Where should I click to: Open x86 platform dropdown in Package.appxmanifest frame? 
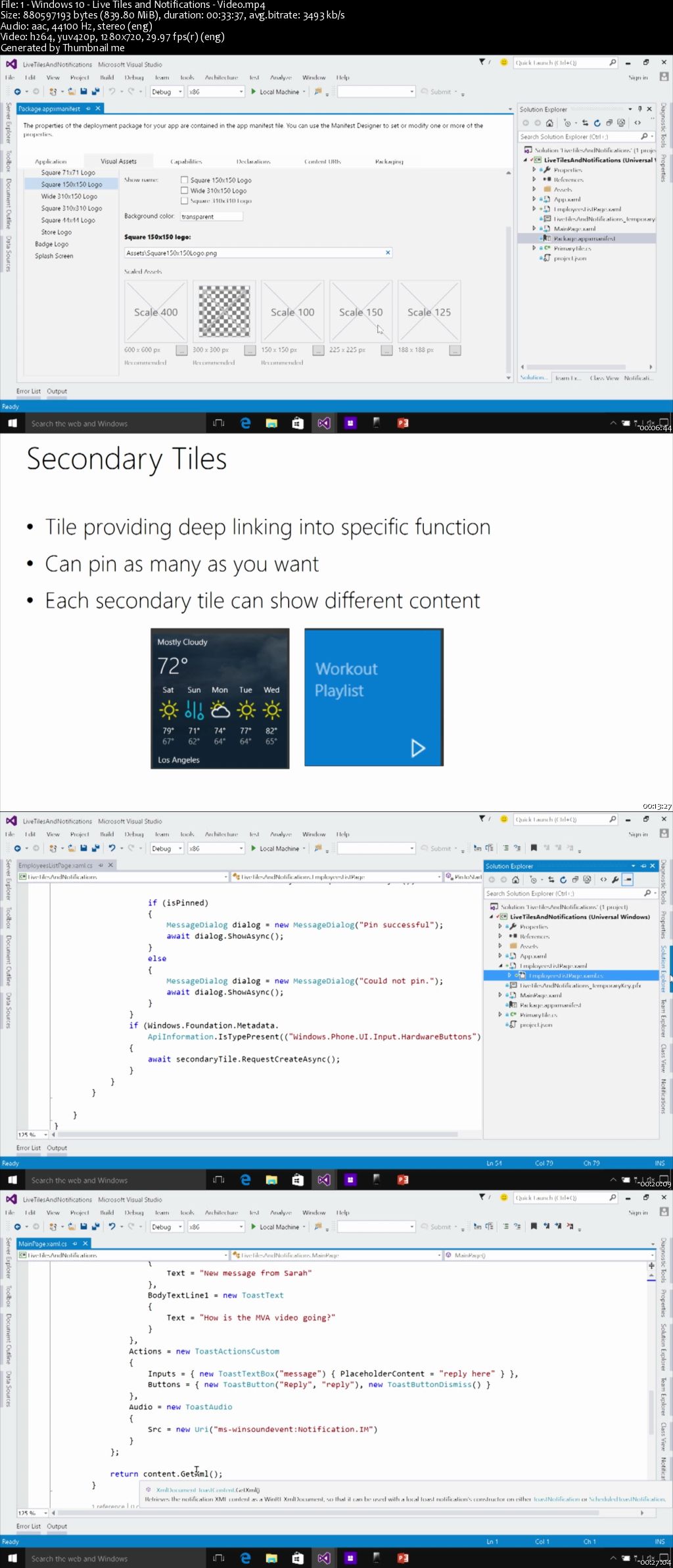pyautogui.click(x=216, y=92)
